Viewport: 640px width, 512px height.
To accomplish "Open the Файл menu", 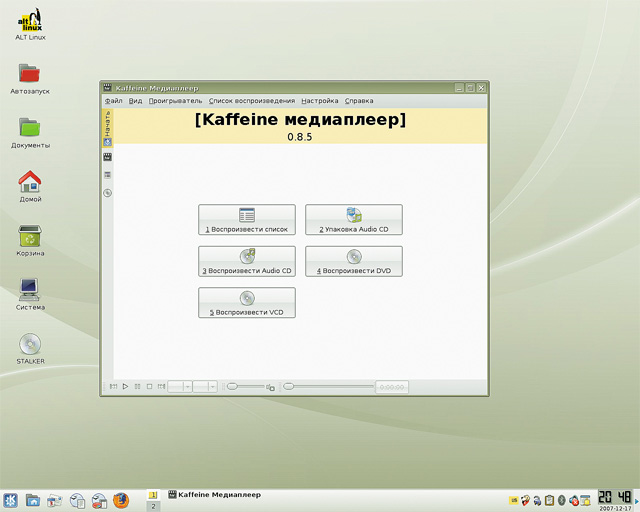I will [113, 101].
